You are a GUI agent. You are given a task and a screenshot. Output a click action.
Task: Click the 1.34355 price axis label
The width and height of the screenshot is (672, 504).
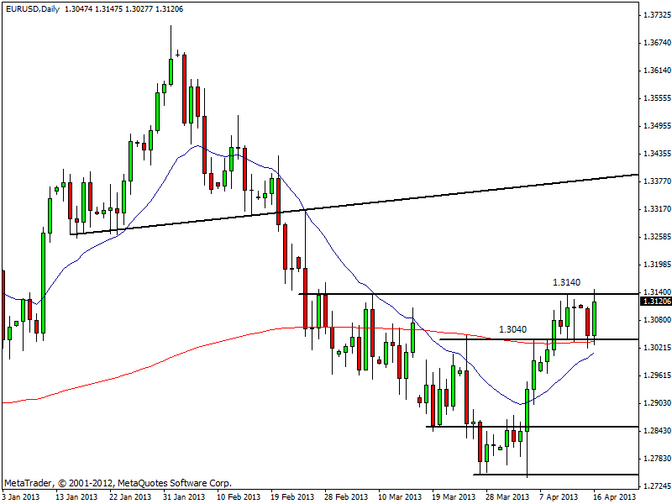pyautogui.click(x=656, y=155)
